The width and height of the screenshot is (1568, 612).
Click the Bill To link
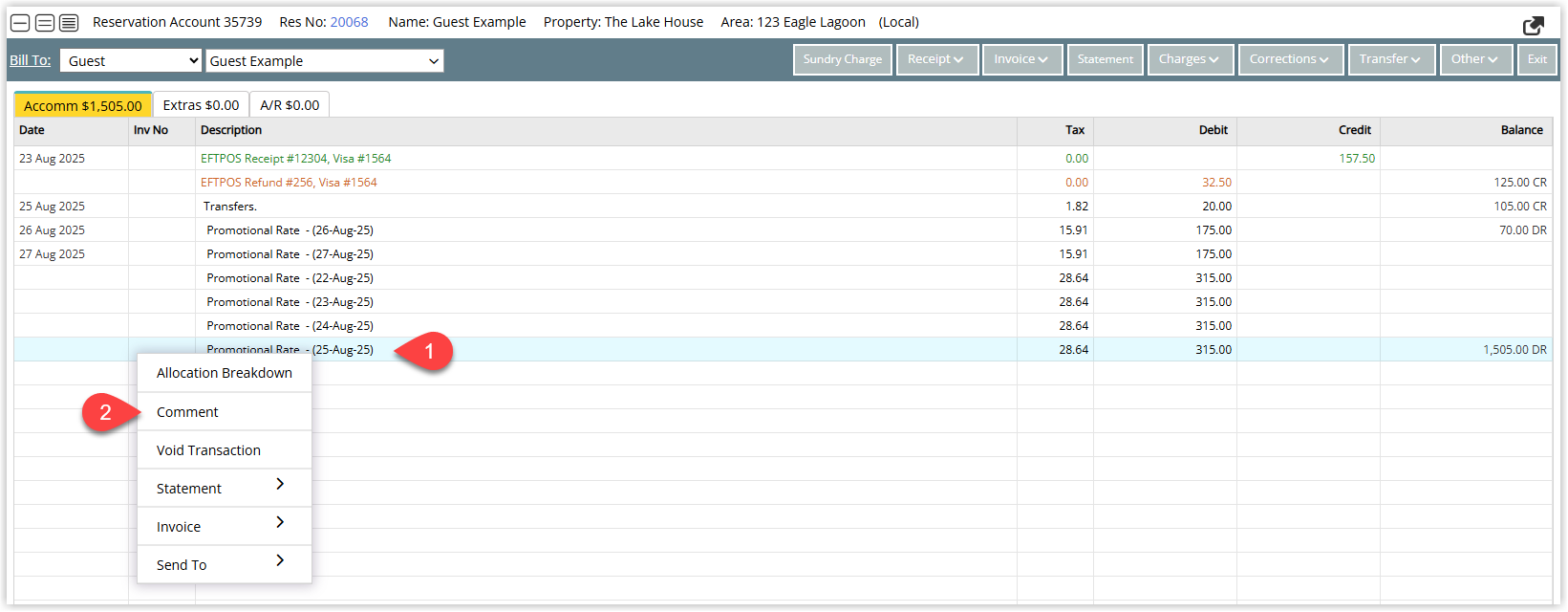click(31, 60)
